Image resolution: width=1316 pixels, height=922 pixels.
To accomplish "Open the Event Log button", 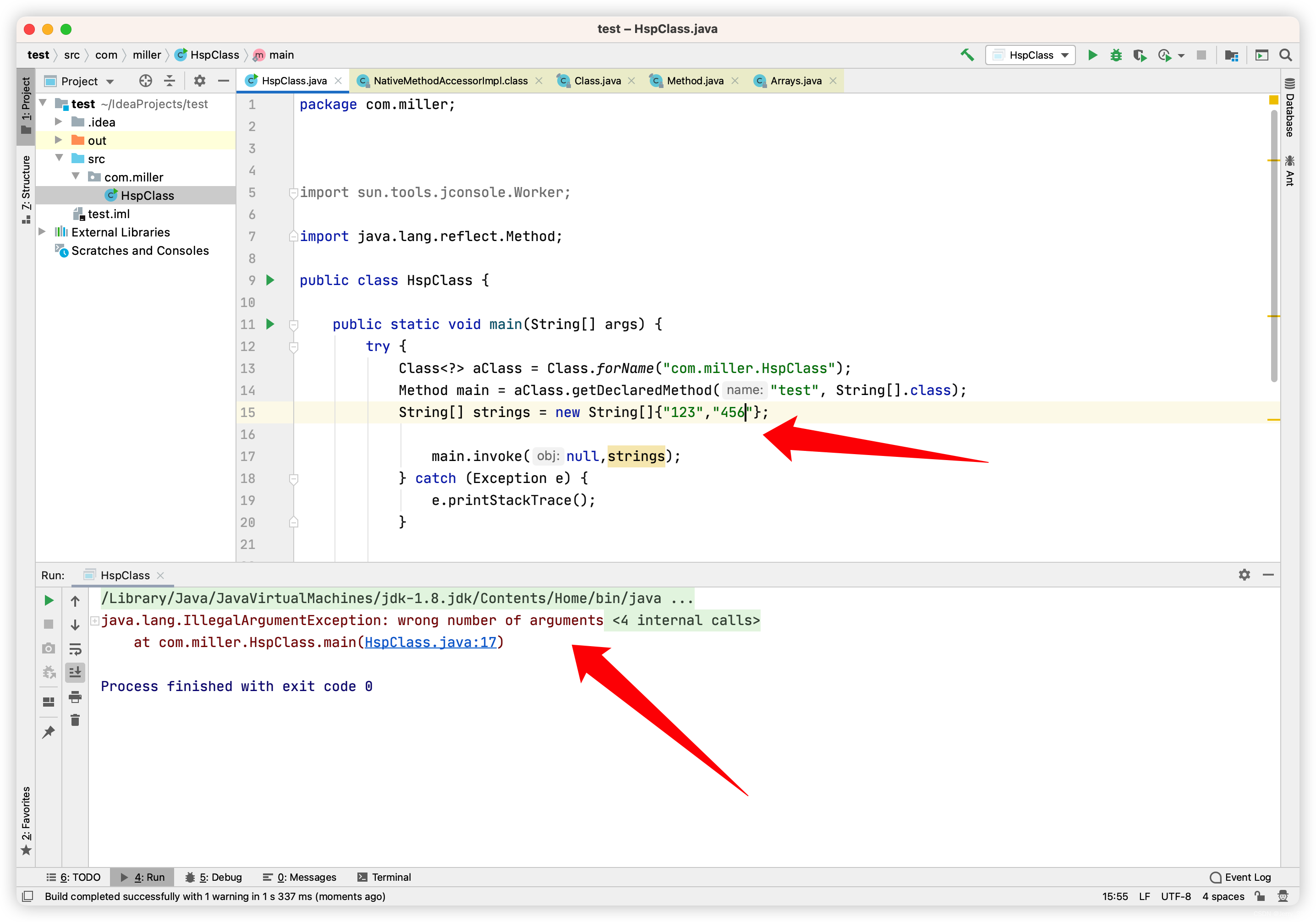I will click(x=1241, y=877).
